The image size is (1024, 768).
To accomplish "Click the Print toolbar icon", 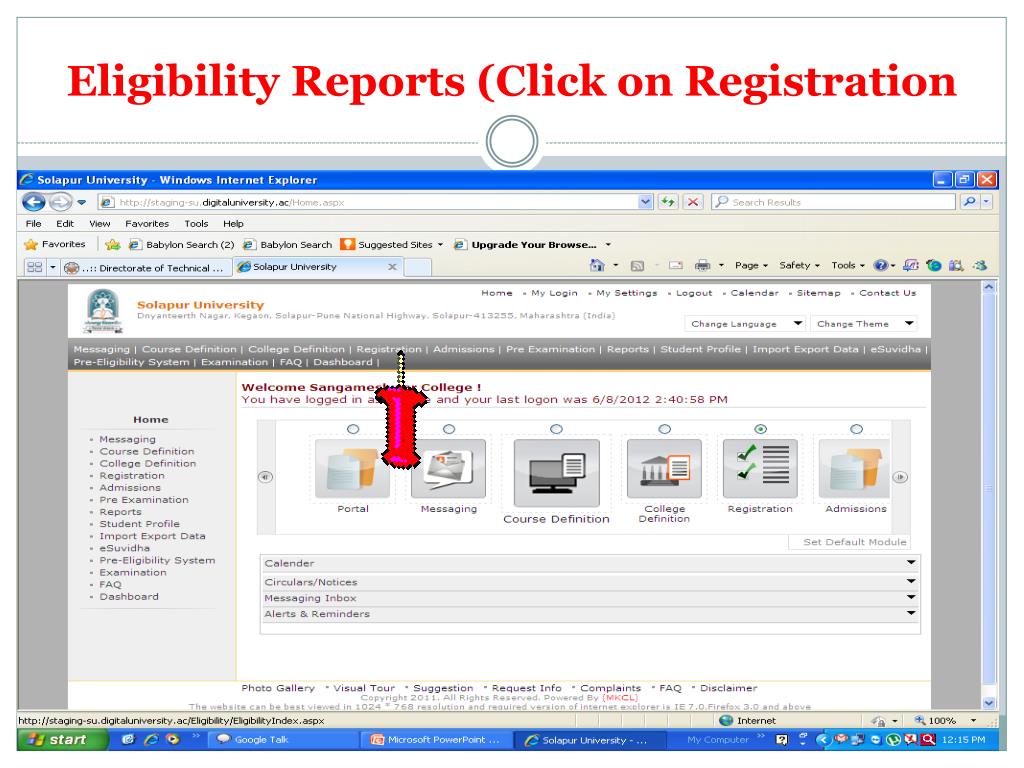I will coord(703,265).
